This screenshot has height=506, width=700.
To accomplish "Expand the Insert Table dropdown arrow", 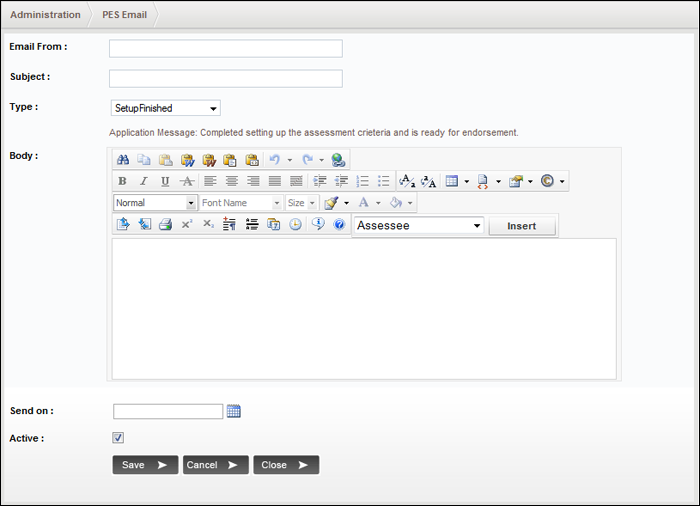I will 467,181.
